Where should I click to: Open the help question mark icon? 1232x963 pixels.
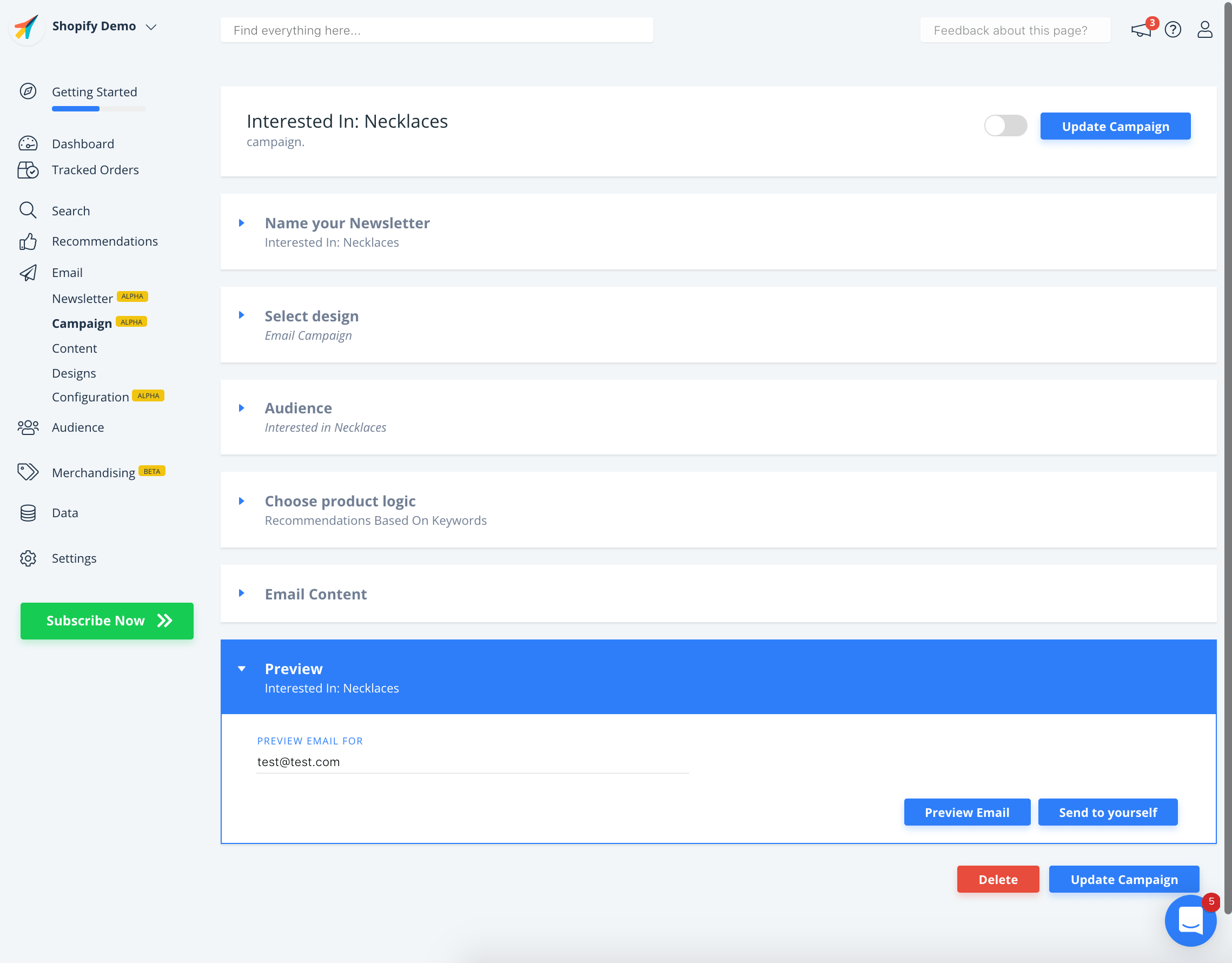tap(1173, 29)
